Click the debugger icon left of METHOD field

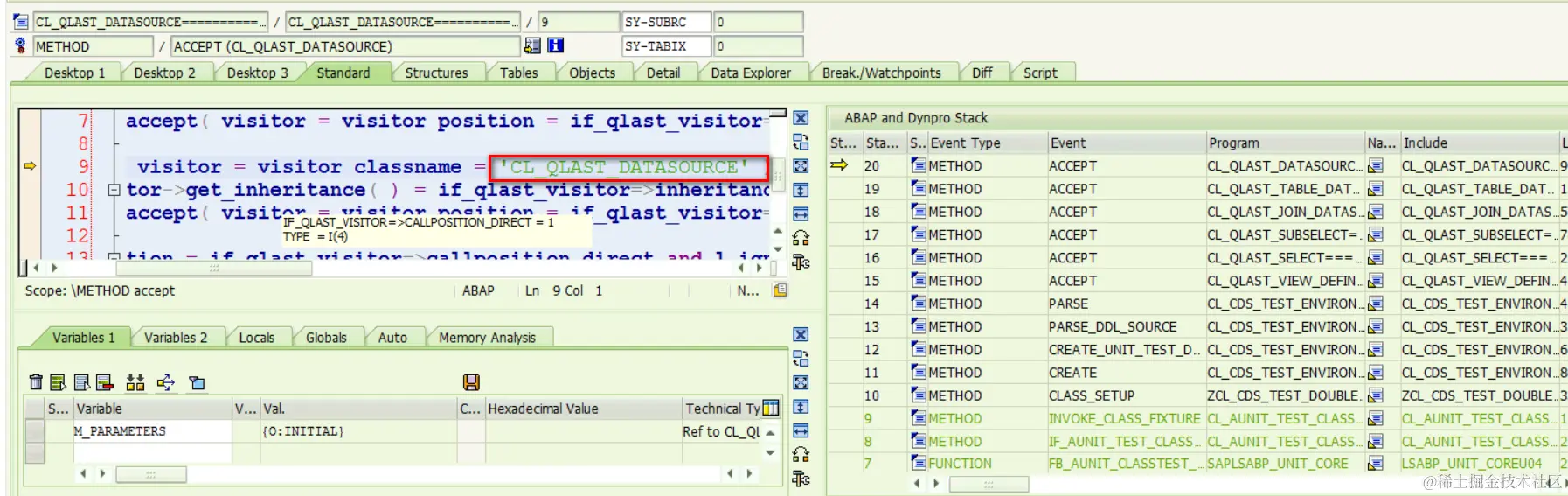pyautogui.click(x=21, y=45)
